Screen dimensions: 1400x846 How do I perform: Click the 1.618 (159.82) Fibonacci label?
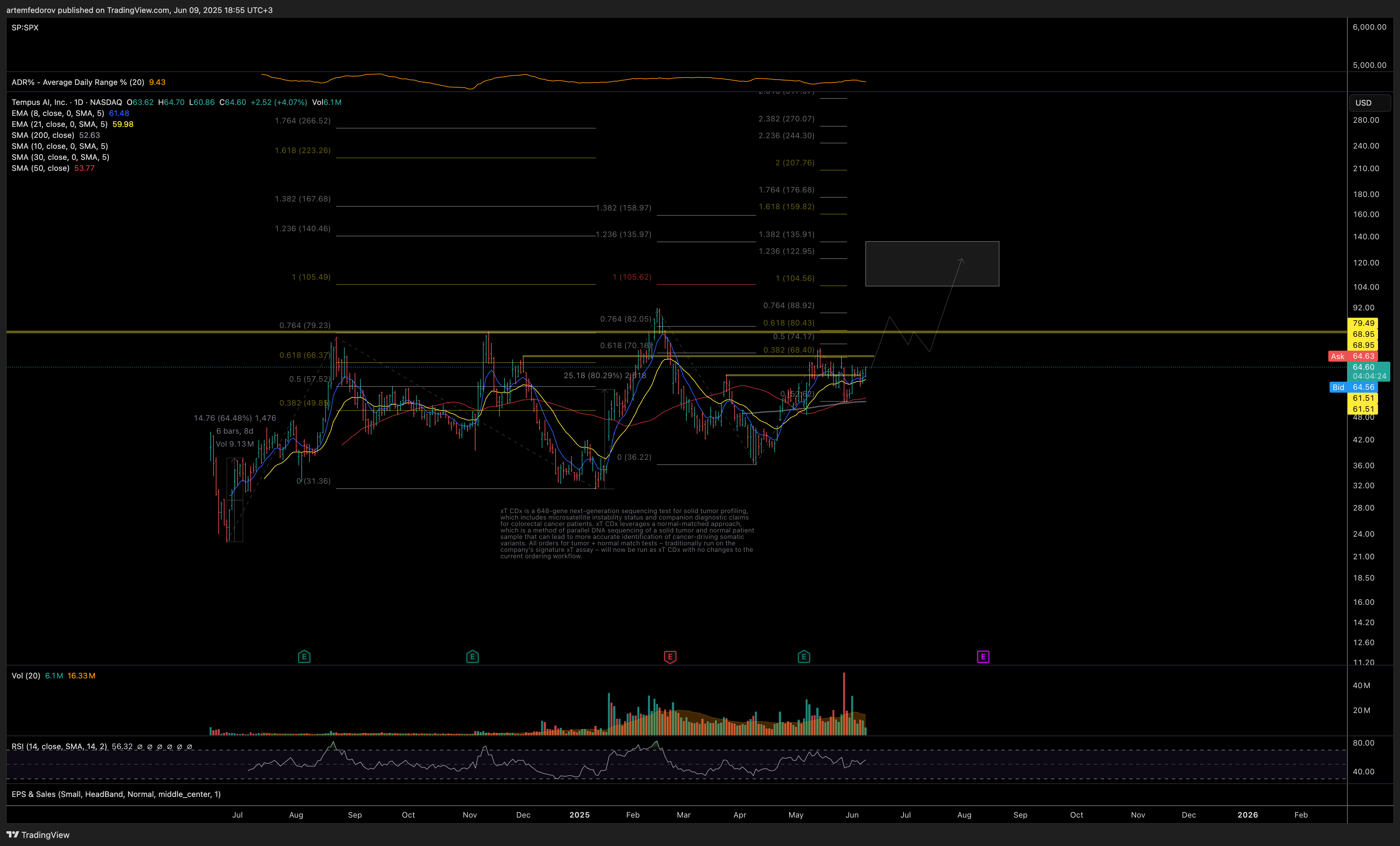point(786,207)
